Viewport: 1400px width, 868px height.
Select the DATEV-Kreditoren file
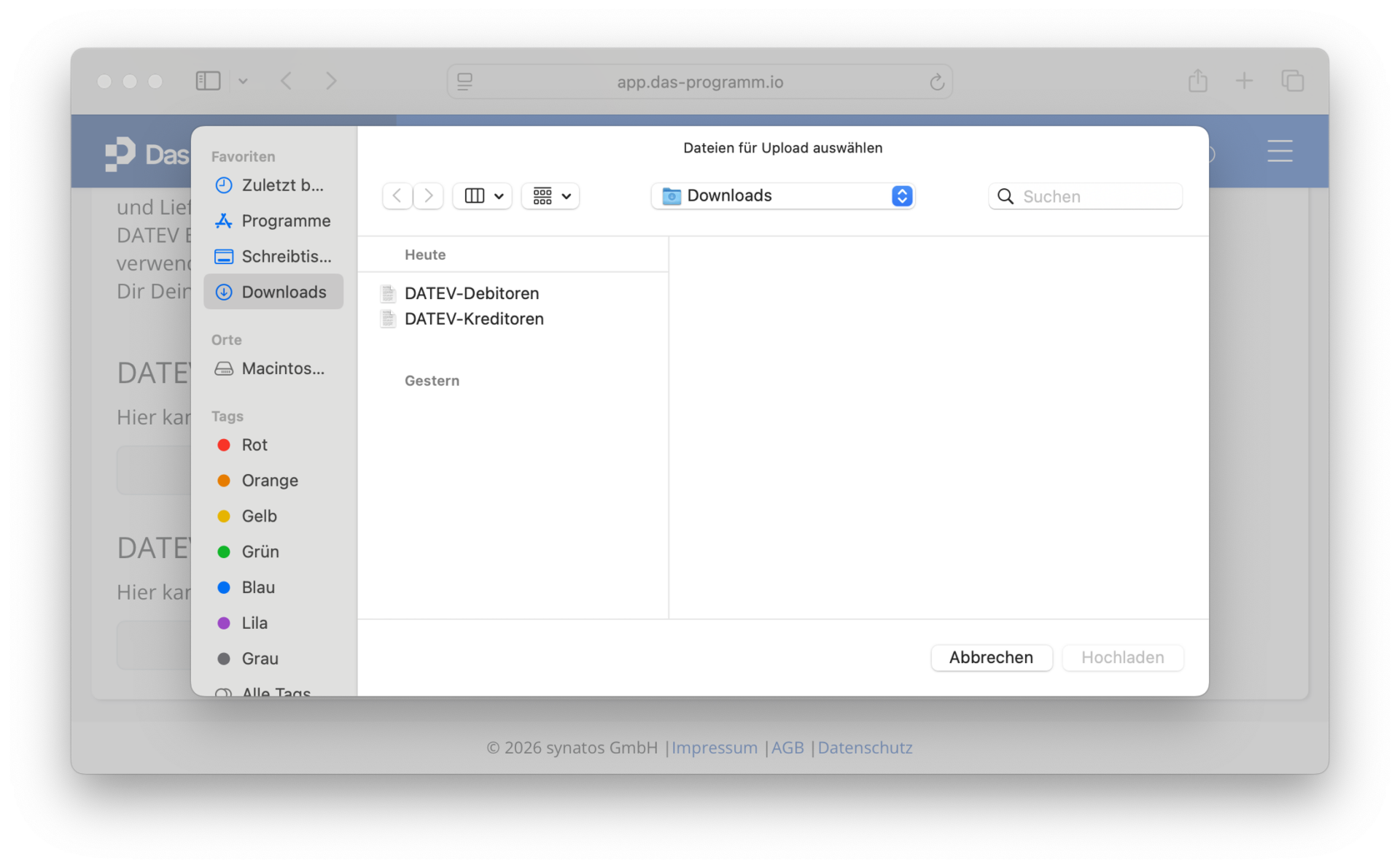473,319
